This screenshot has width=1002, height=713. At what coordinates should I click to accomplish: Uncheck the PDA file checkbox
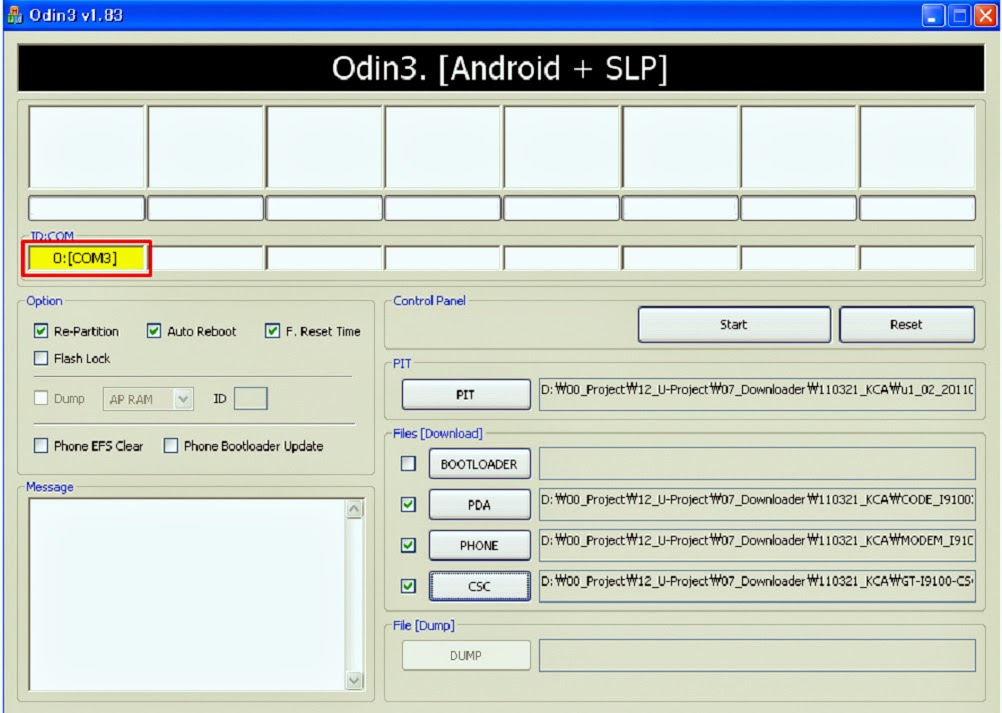click(408, 504)
